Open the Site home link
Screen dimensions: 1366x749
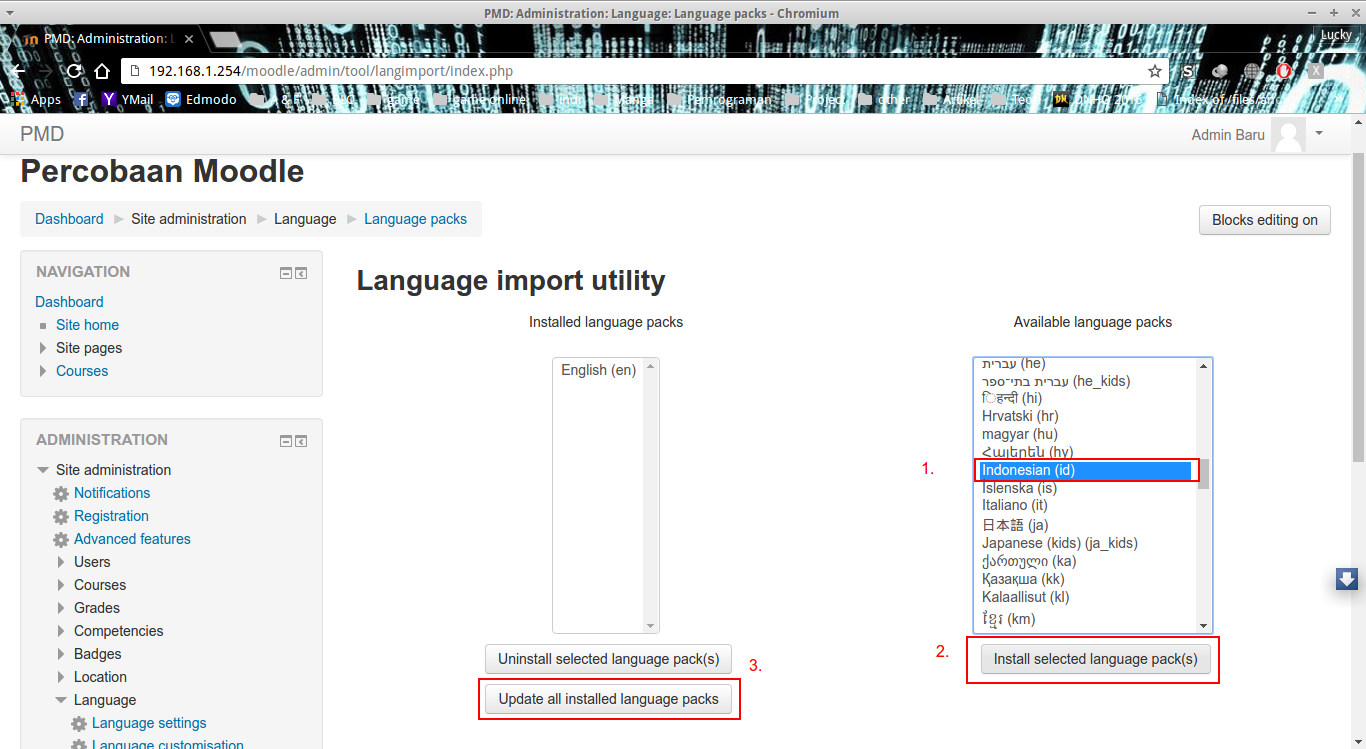pyautogui.click(x=87, y=325)
